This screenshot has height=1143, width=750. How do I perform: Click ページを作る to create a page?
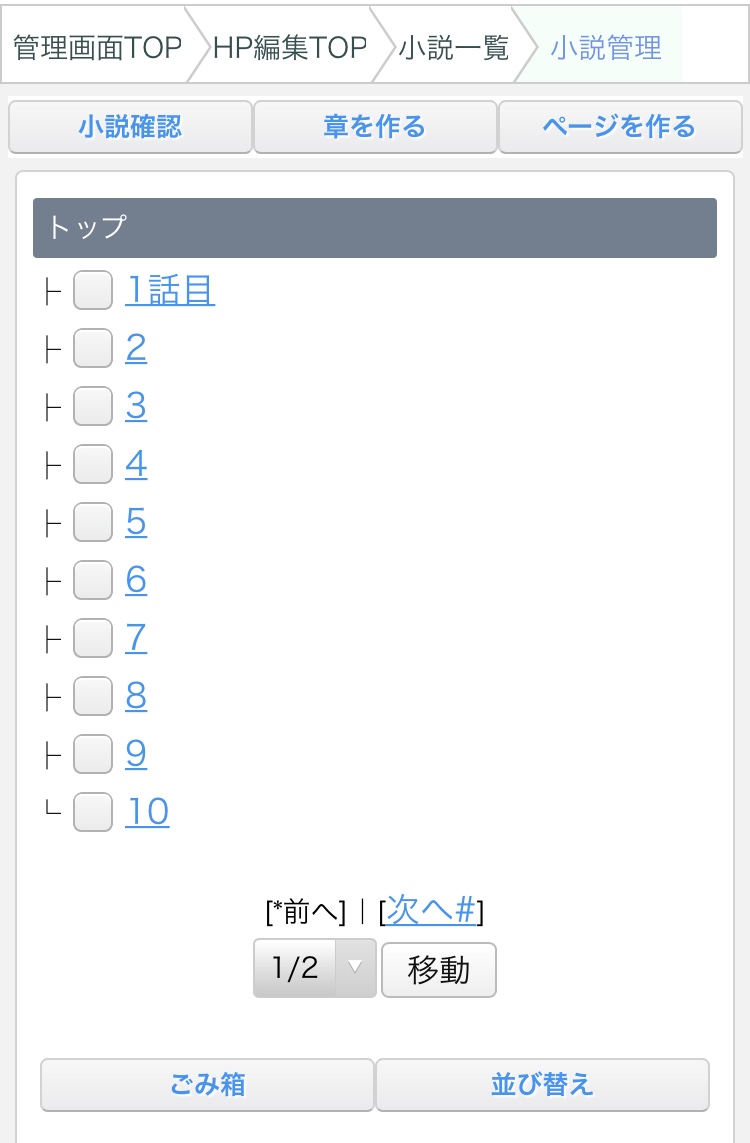(x=619, y=127)
